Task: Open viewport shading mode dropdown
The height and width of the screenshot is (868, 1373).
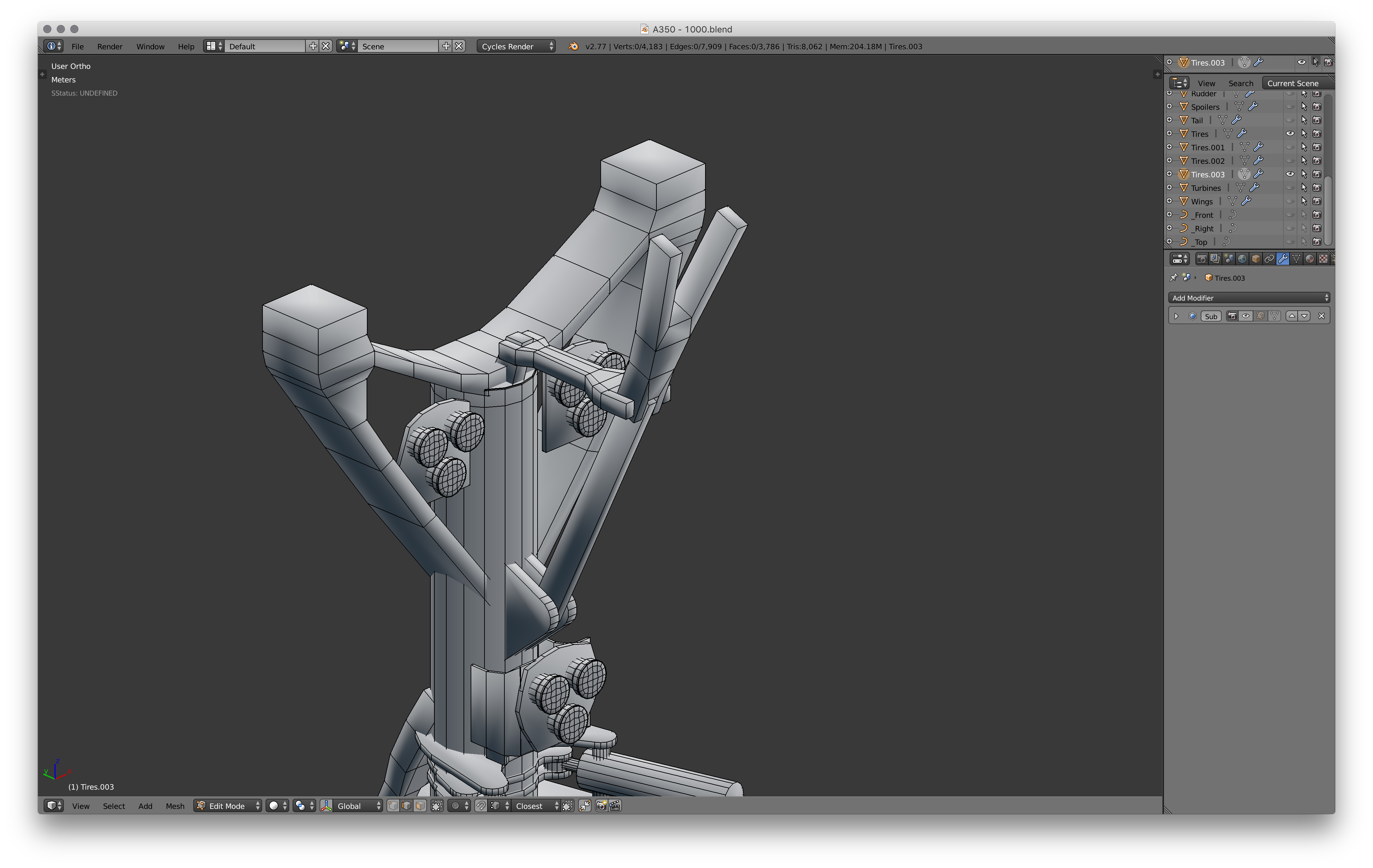Action: (278, 805)
